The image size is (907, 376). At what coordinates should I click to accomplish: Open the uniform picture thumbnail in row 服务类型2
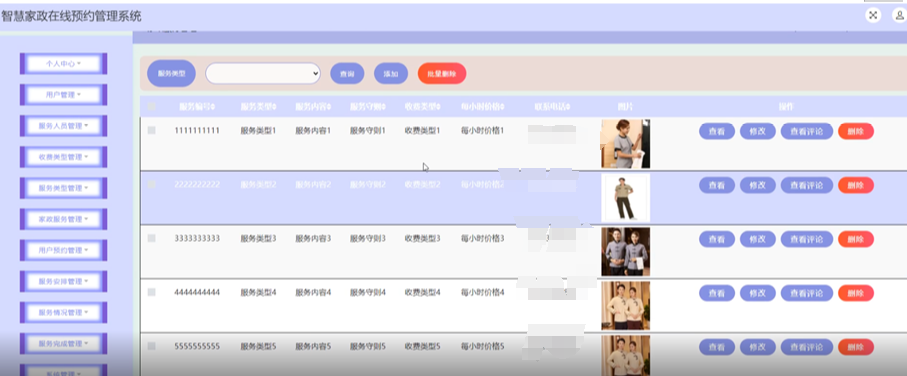tap(625, 198)
